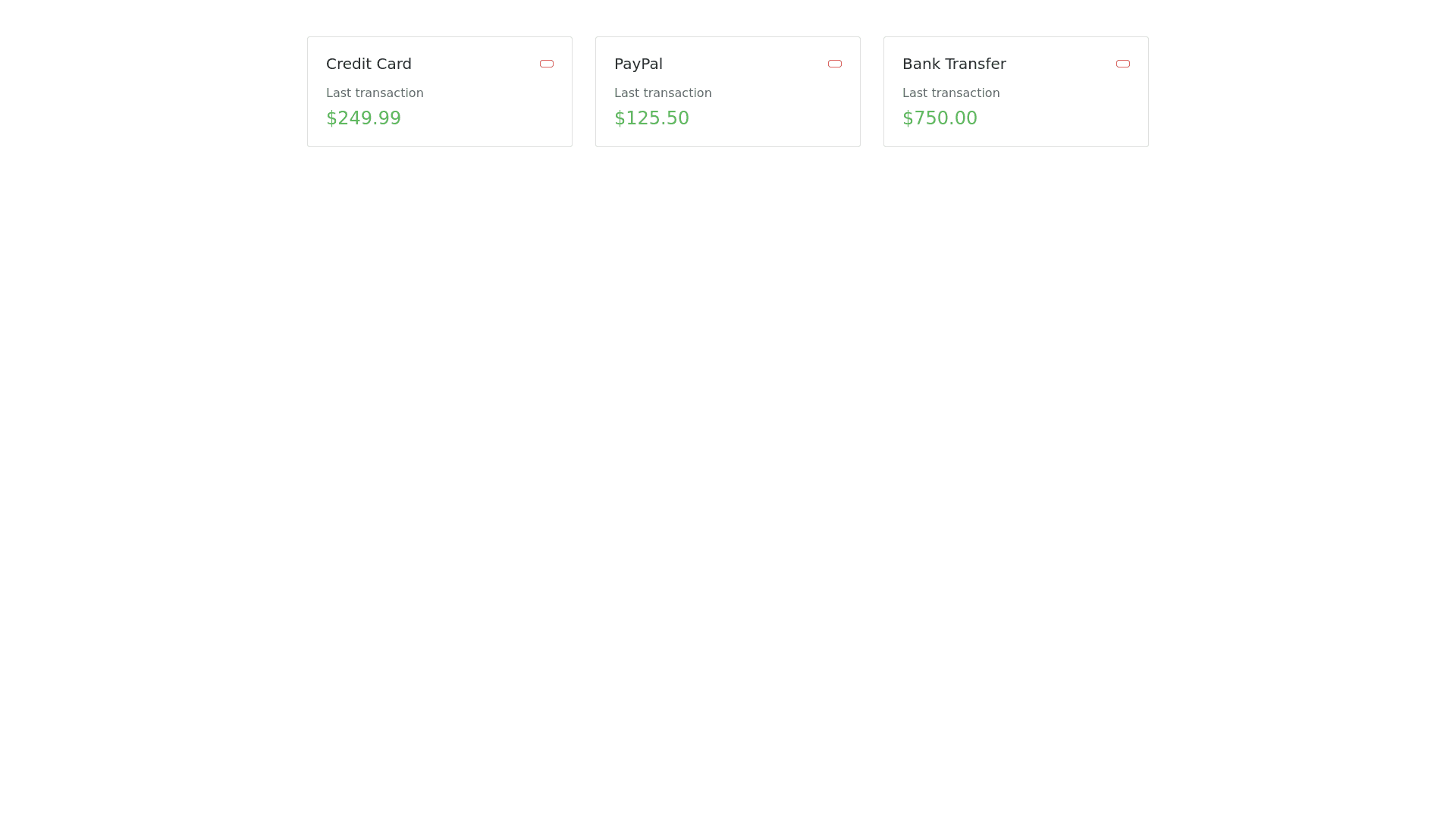
Task: Click the $125.50 transaction amount
Action: tap(651, 118)
